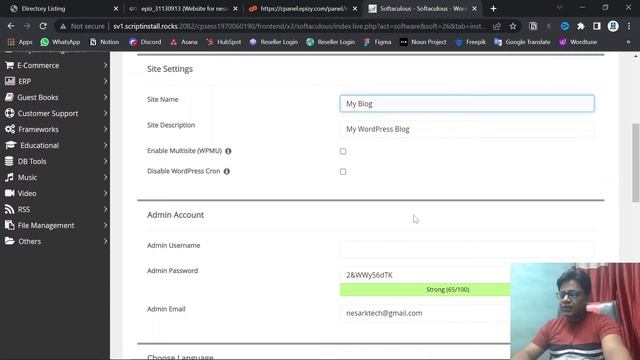Open the Wordtune bookmark
The height and width of the screenshot is (360, 640).
coord(578,42)
